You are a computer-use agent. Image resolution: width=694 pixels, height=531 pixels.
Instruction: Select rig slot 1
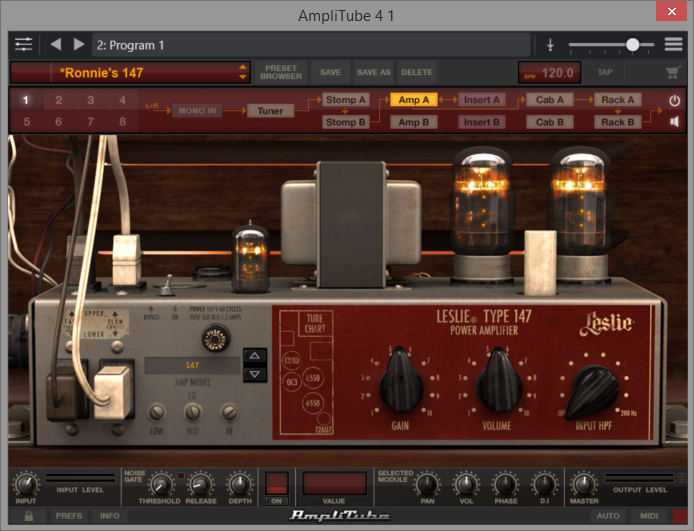(26, 100)
